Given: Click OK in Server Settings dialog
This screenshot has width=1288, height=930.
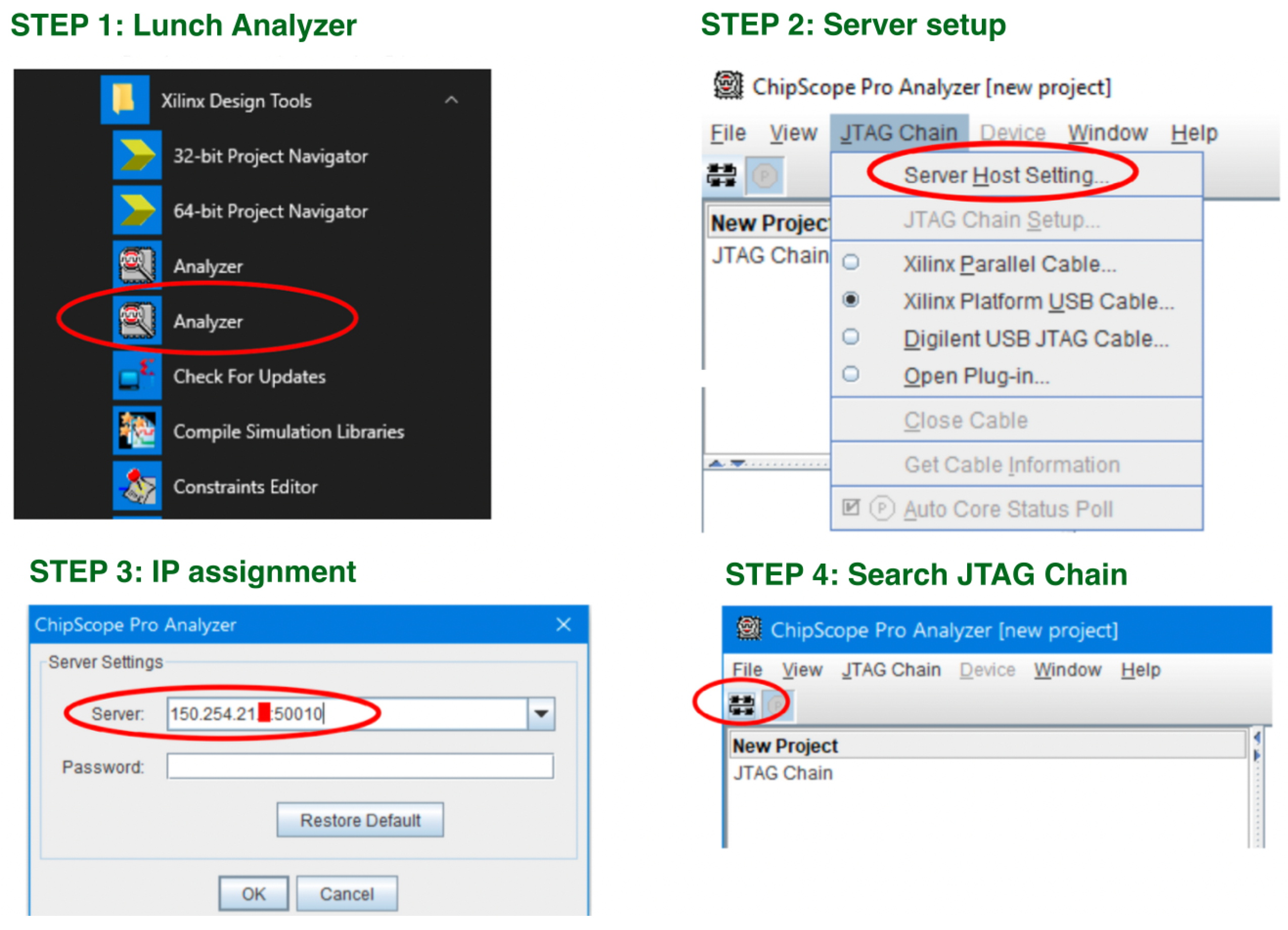Looking at the screenshot, I should [254, 894].
